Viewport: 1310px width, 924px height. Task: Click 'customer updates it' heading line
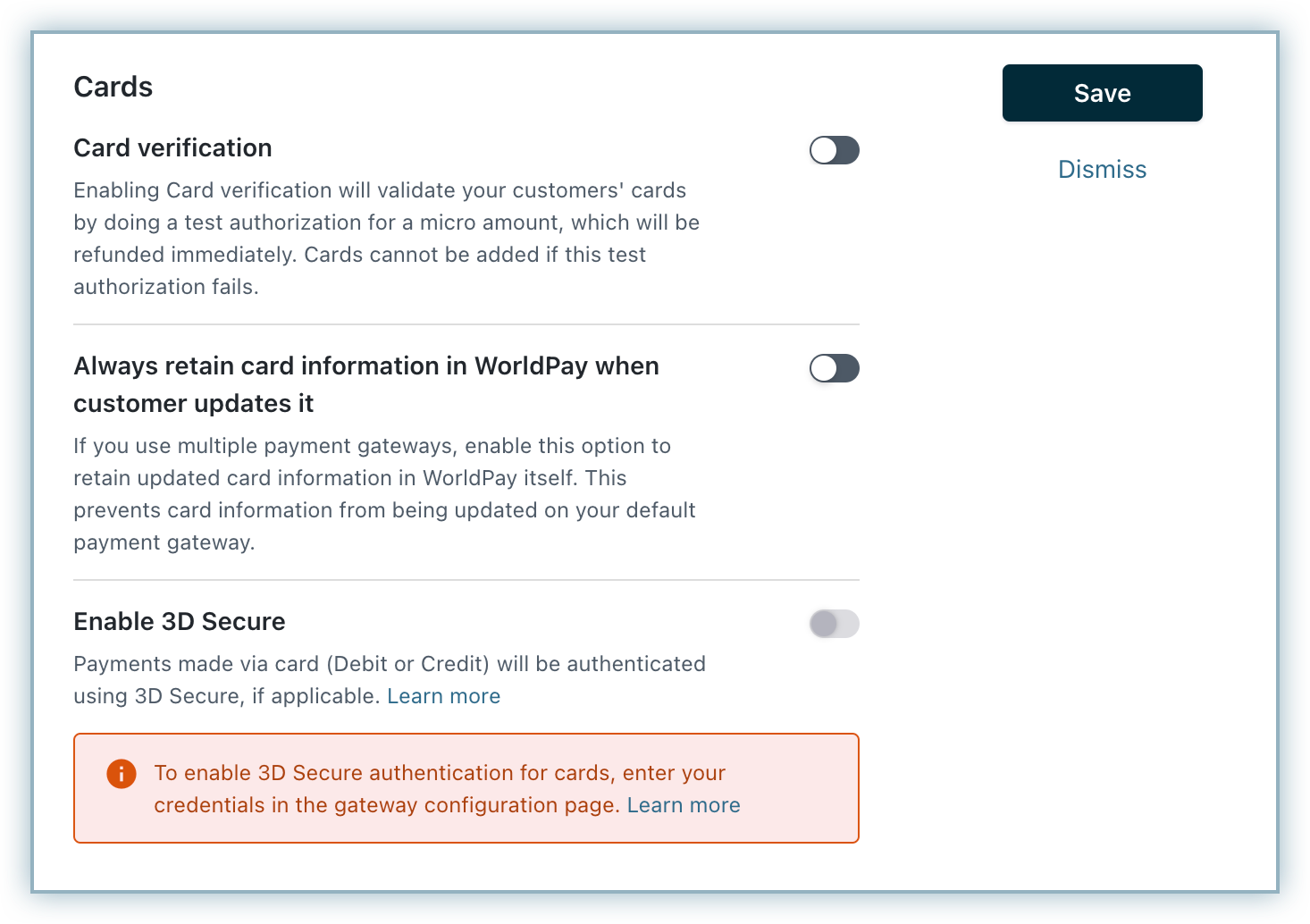pyautogui.click(x=194, y=404)
